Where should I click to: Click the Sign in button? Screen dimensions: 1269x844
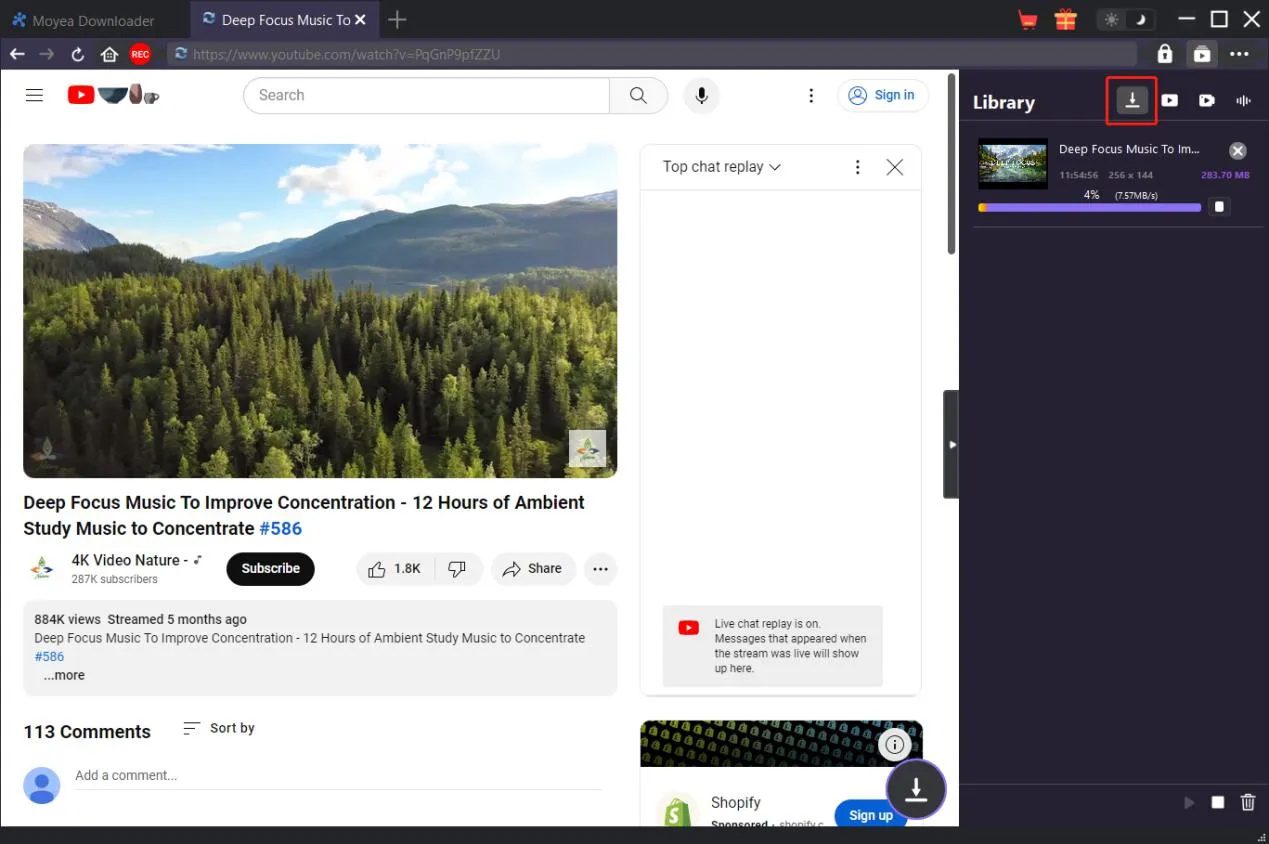tap(882, 95)
